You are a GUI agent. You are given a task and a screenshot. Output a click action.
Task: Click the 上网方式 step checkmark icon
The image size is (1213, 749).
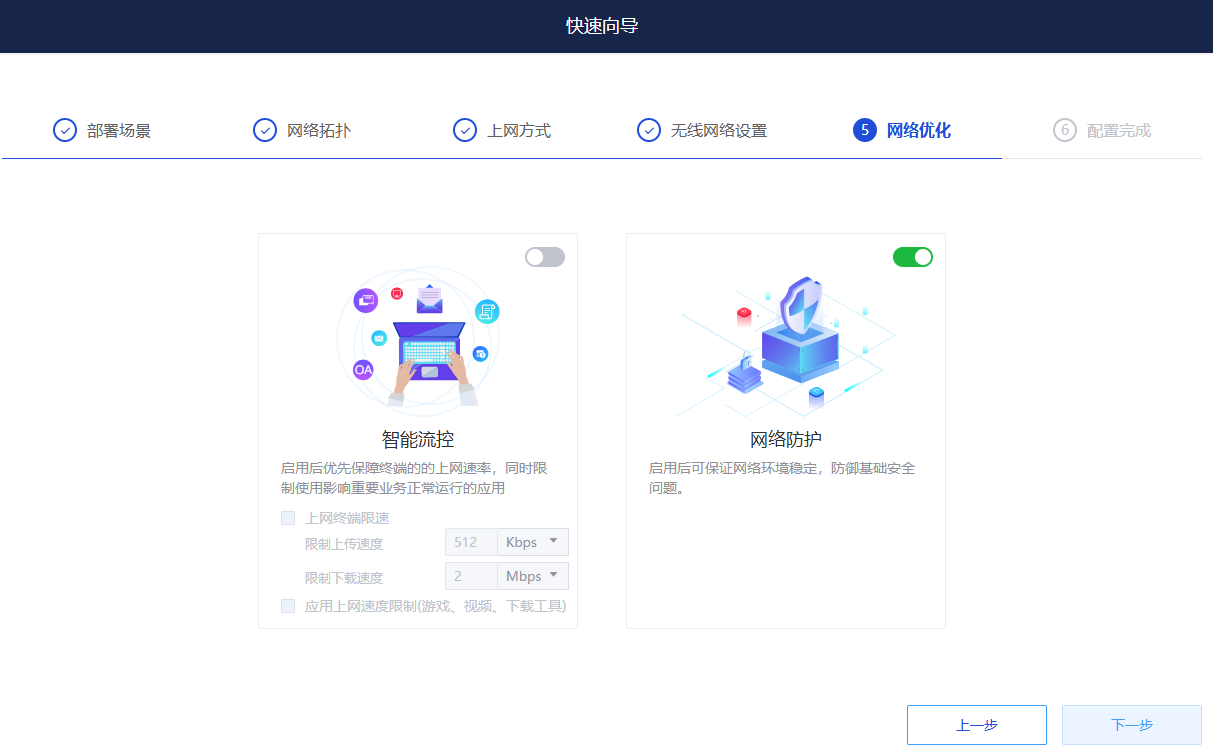point(465,130)
